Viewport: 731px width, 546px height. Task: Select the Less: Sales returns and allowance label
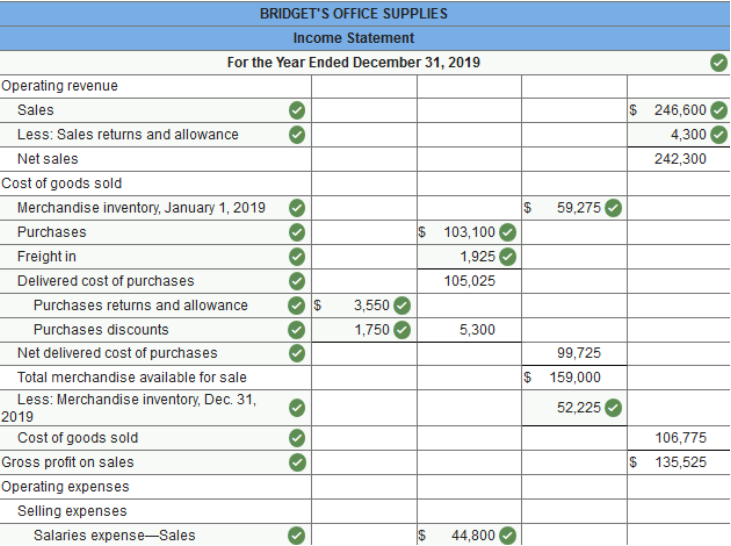[x=128, y=135]
